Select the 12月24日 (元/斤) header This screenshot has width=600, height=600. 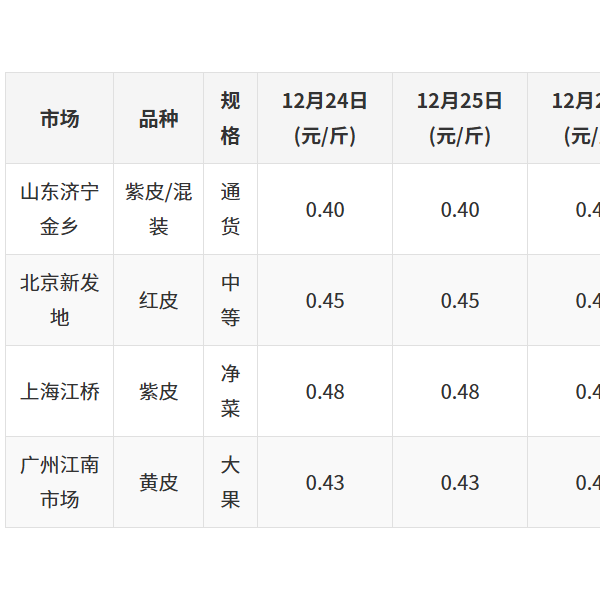coord(325,118)
